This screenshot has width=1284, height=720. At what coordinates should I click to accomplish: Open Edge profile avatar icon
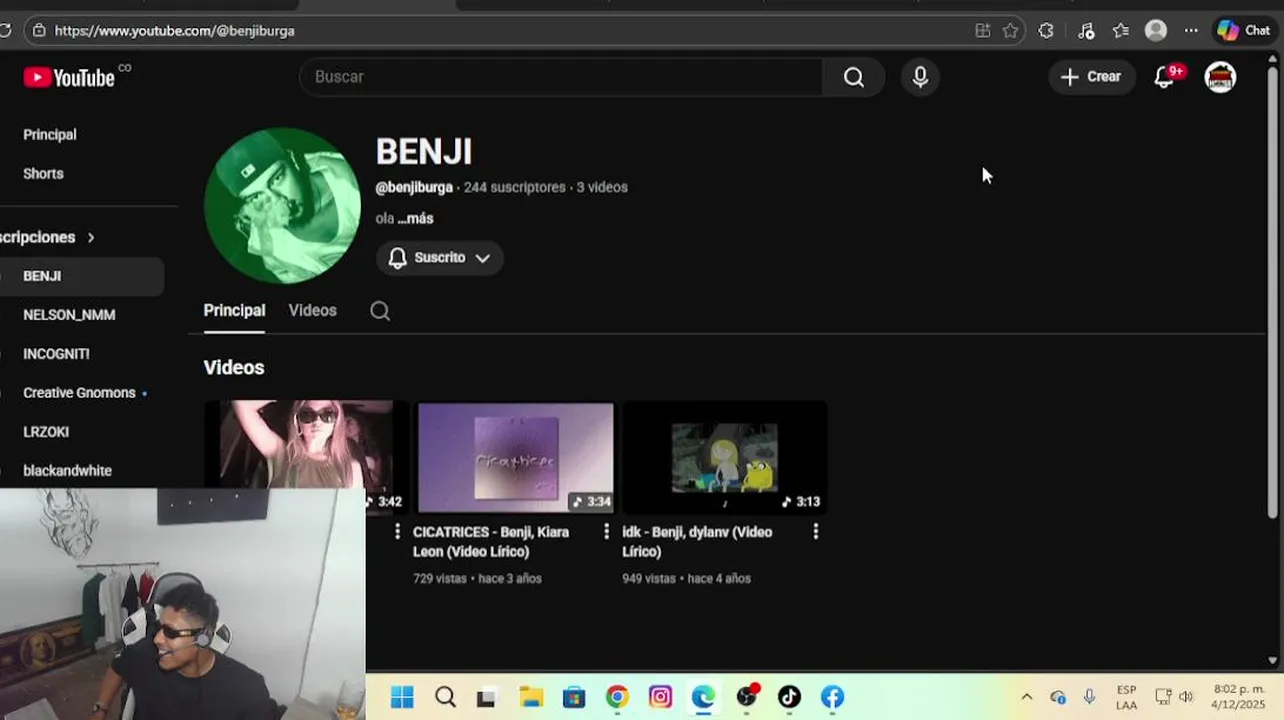pos(1156,31)
